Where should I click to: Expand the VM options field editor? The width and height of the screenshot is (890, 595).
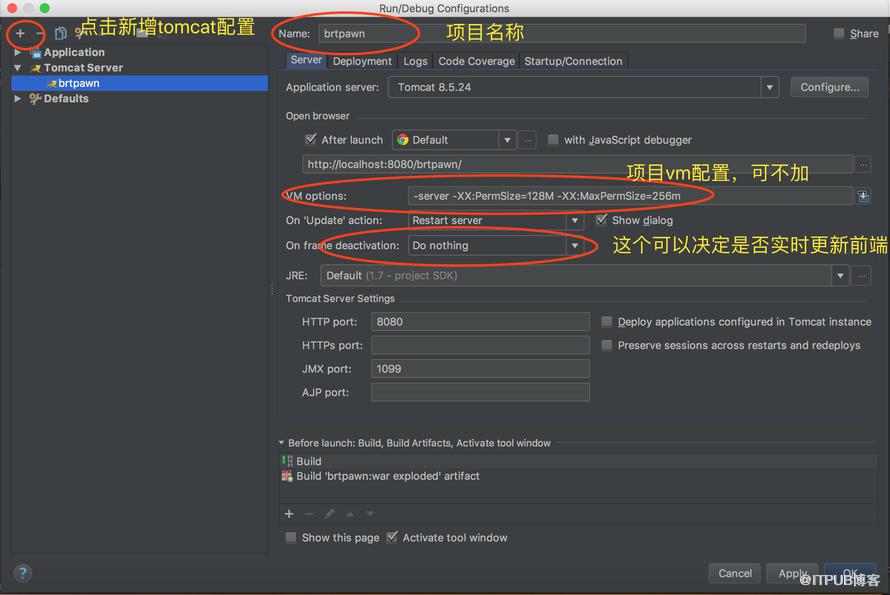[863, 196]
